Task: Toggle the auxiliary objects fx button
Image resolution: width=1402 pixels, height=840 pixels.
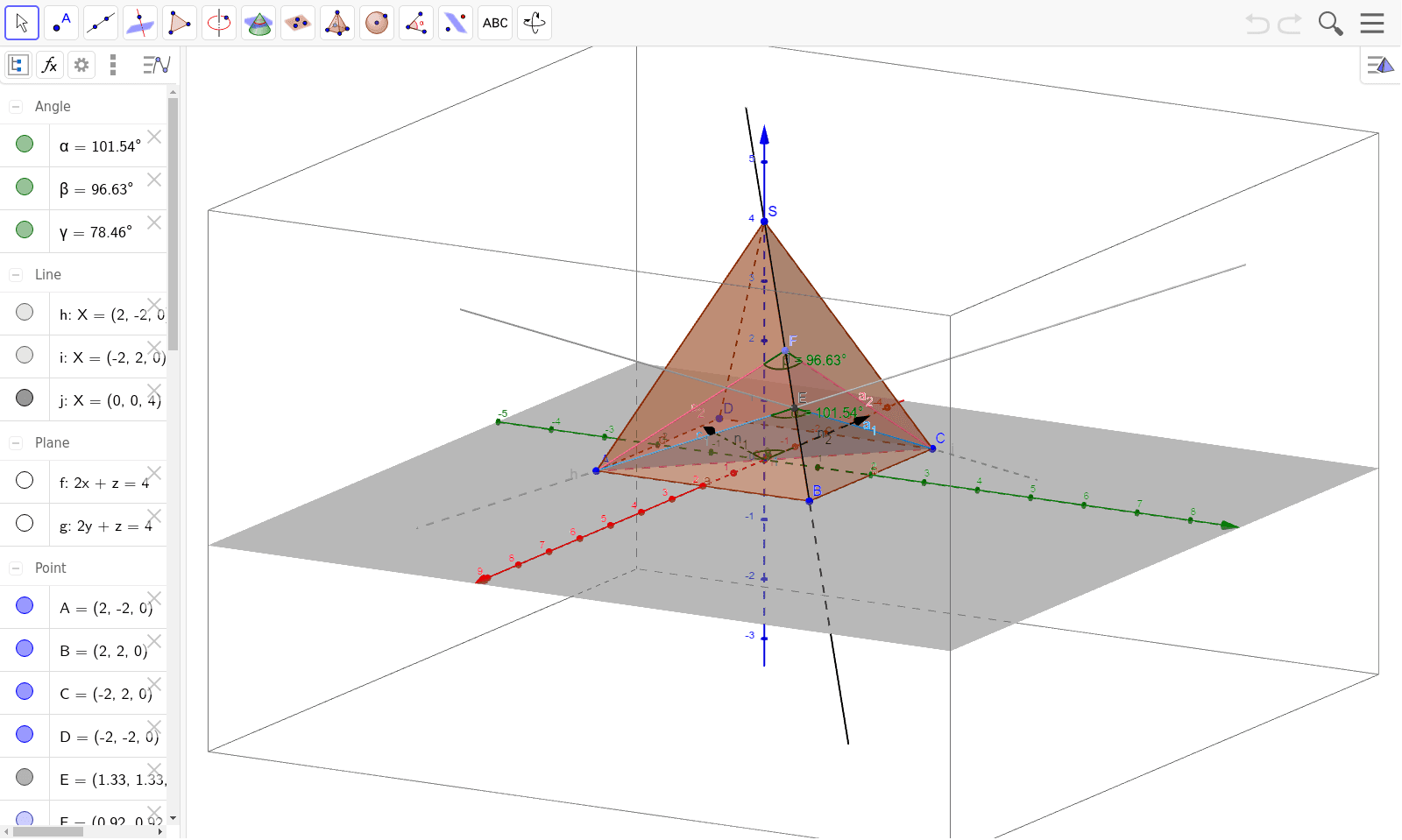Action: click(x=50, y=65)
